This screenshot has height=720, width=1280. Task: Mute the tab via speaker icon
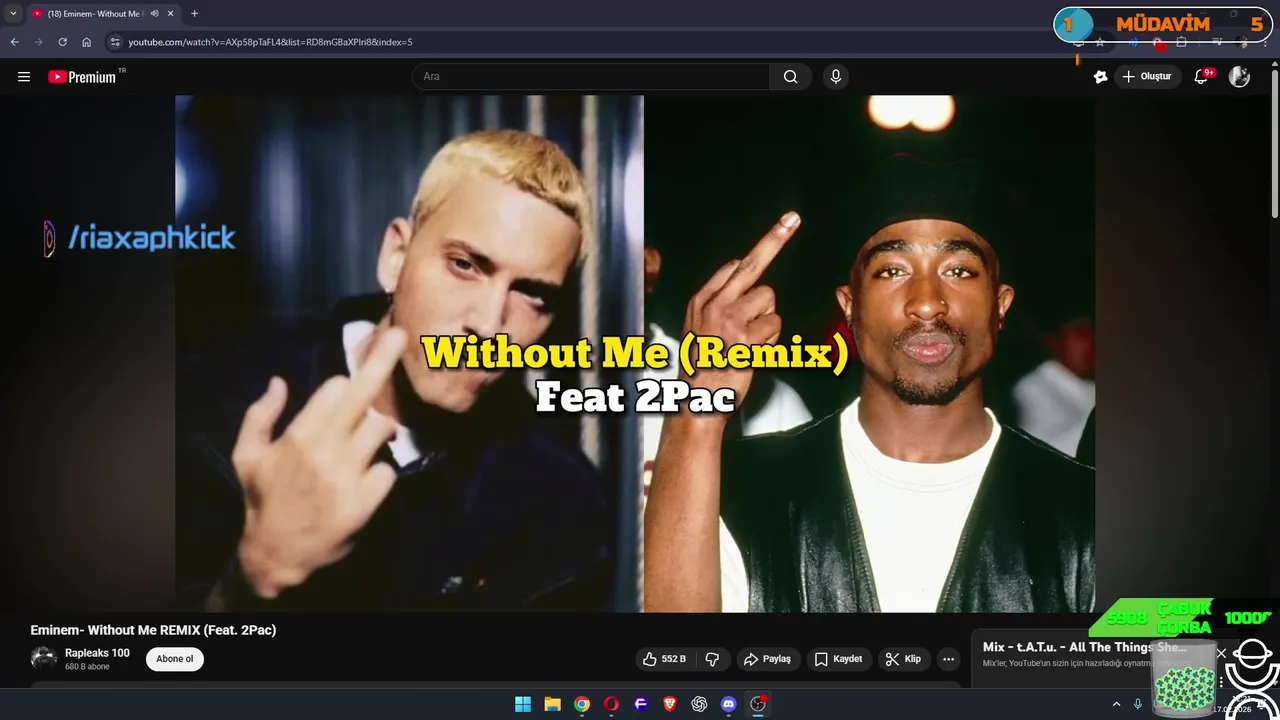click(154, 14)
